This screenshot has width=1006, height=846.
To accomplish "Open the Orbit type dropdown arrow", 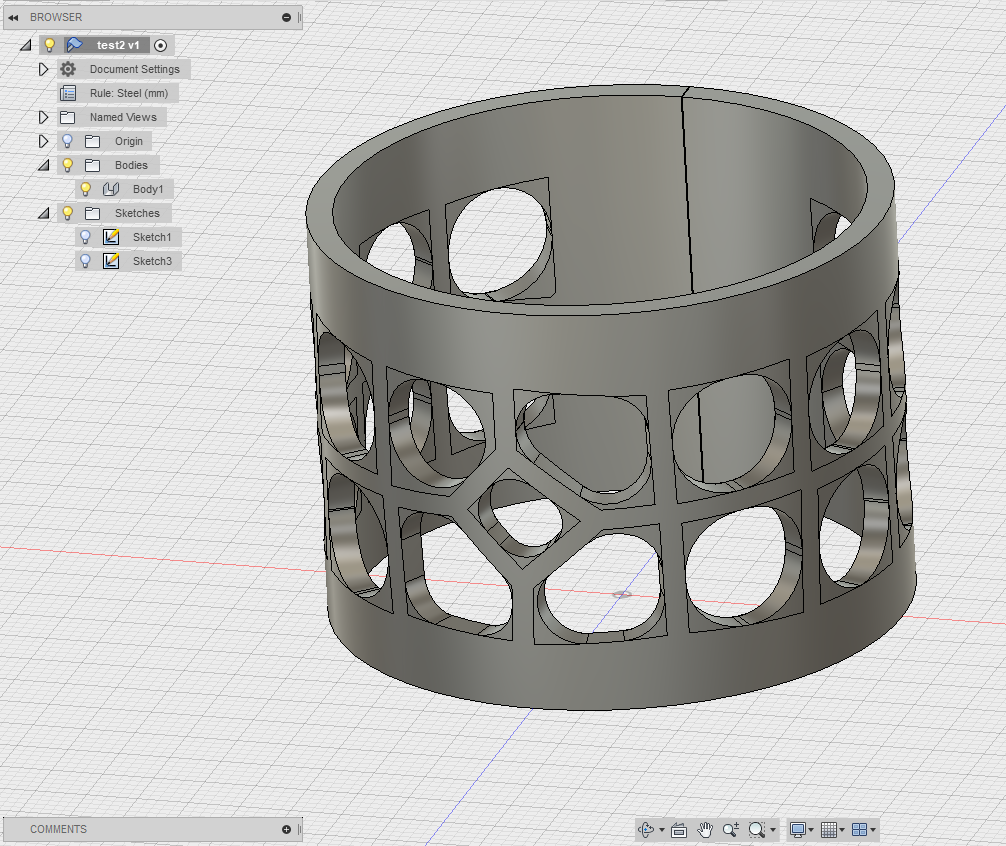I will pyautogui.click(x=662, y=830).
